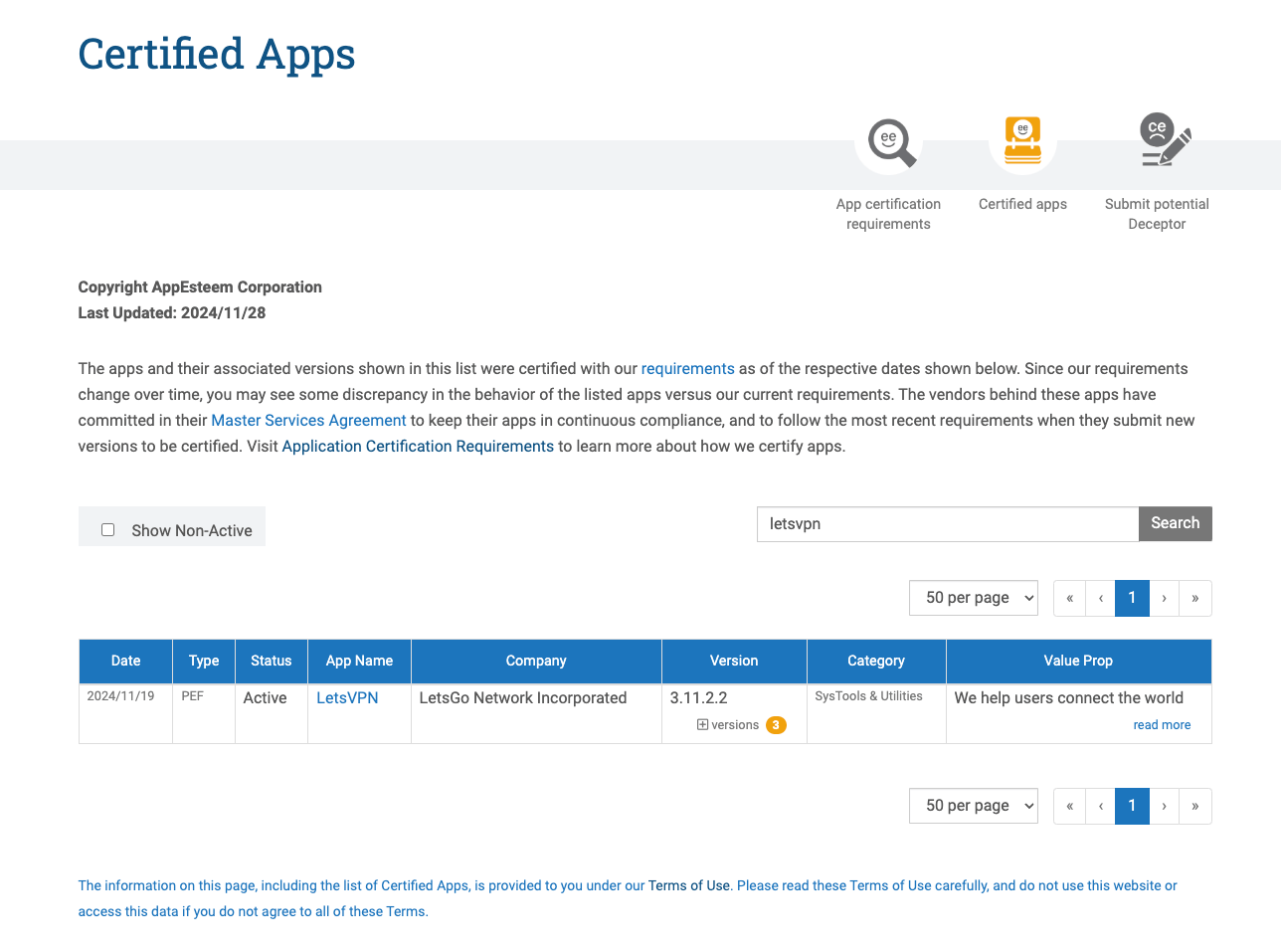The width and height of the screenshot is (1281, 952).
Task: Open the LetsVPN app link
Action: [x=347, y=698]
